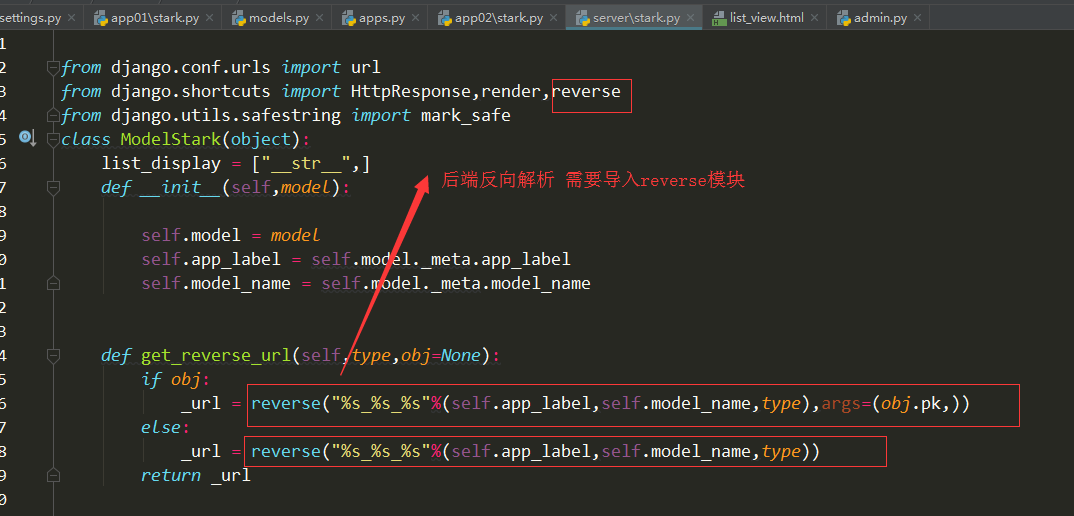Close the server\stark.py tab

[x=690, y=18]
